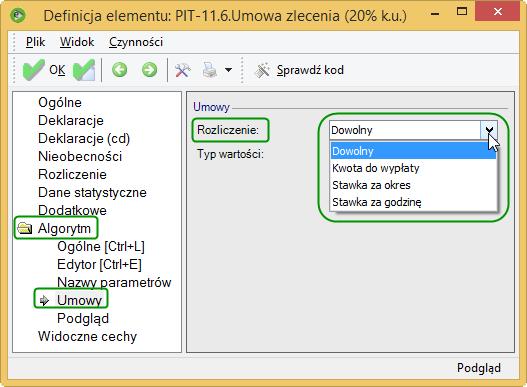Select Rozliczenie in the left tree
This screenshot has height=387, width=527.
[72, 175]
